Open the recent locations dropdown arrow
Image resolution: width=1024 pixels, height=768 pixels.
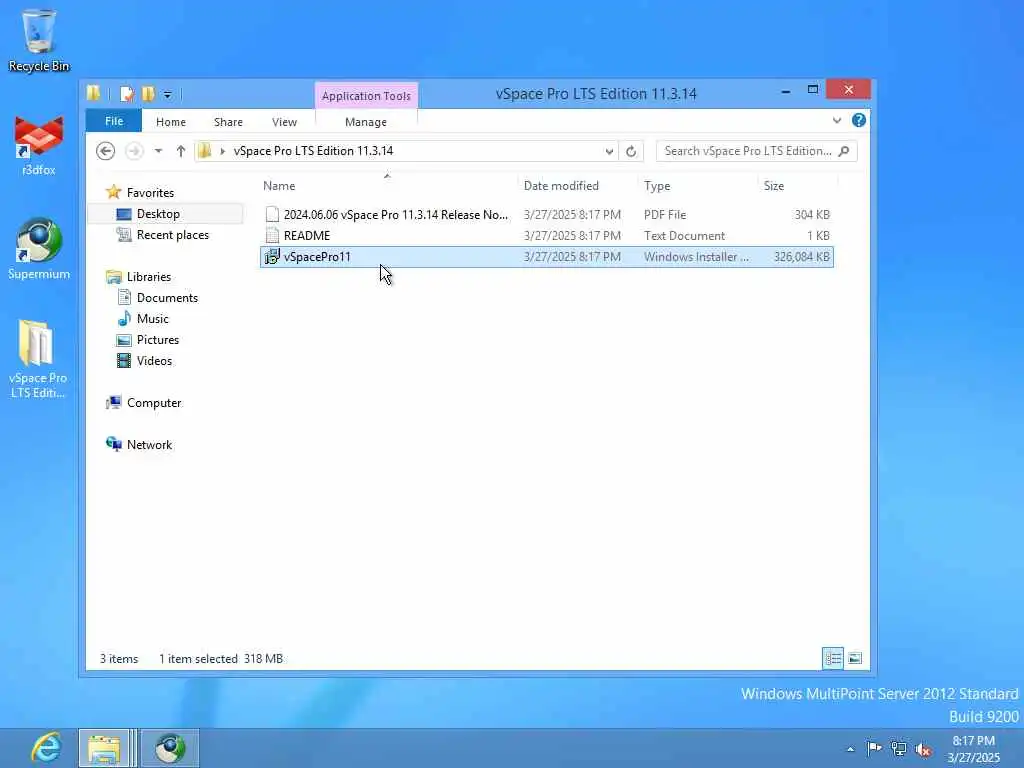158,151
